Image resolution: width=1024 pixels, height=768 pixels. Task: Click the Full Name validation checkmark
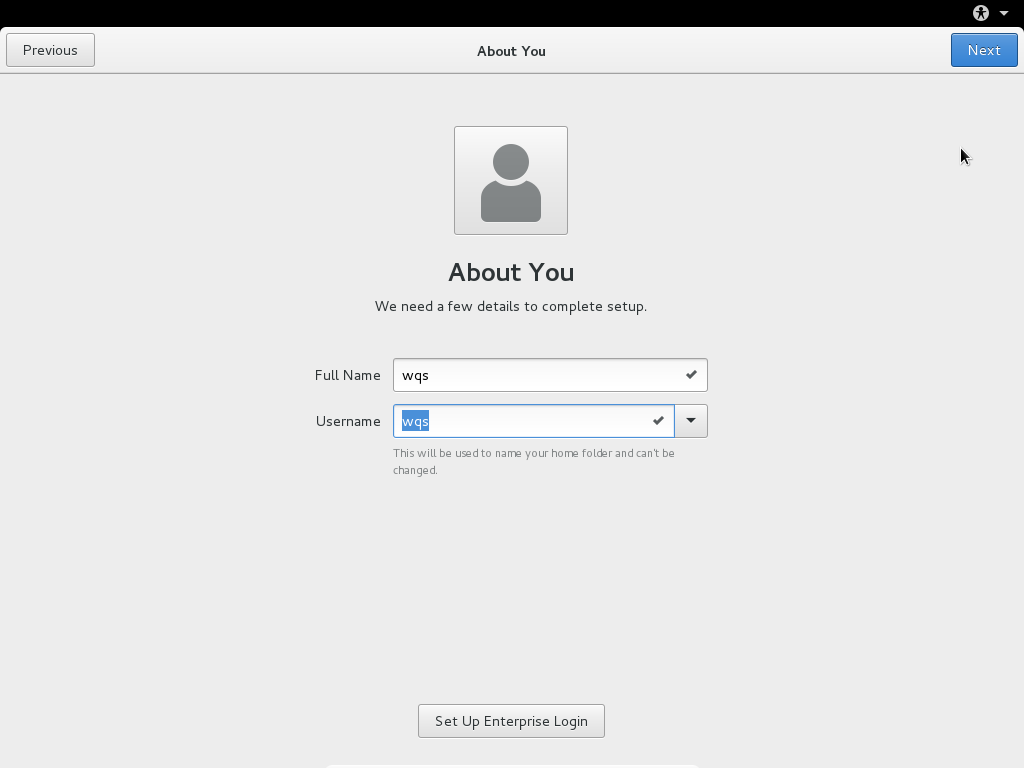pyautogui.click(x=691, y=375)
